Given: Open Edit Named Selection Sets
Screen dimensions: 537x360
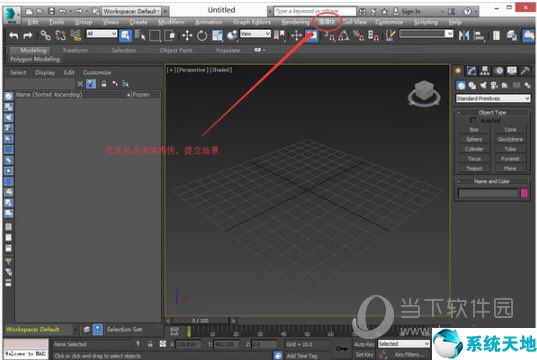Looking at the screenshot, I should tap(390, 35).
